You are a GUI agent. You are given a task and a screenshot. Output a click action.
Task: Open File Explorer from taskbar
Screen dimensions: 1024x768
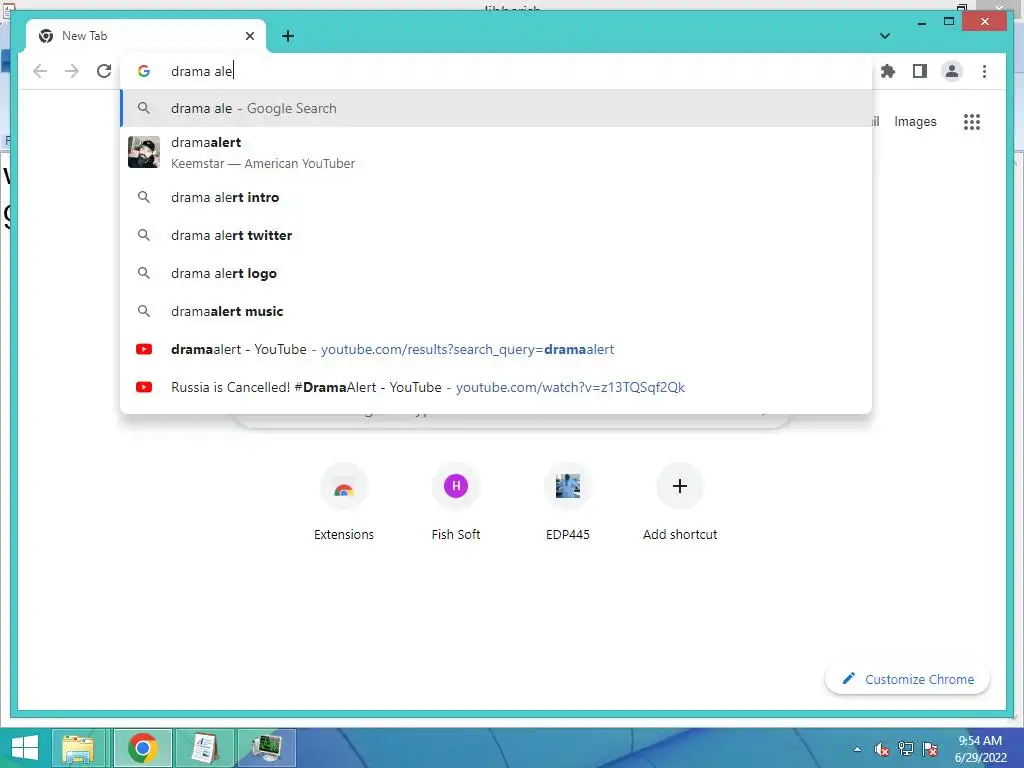pyautogui.click(x=78, y=748)
